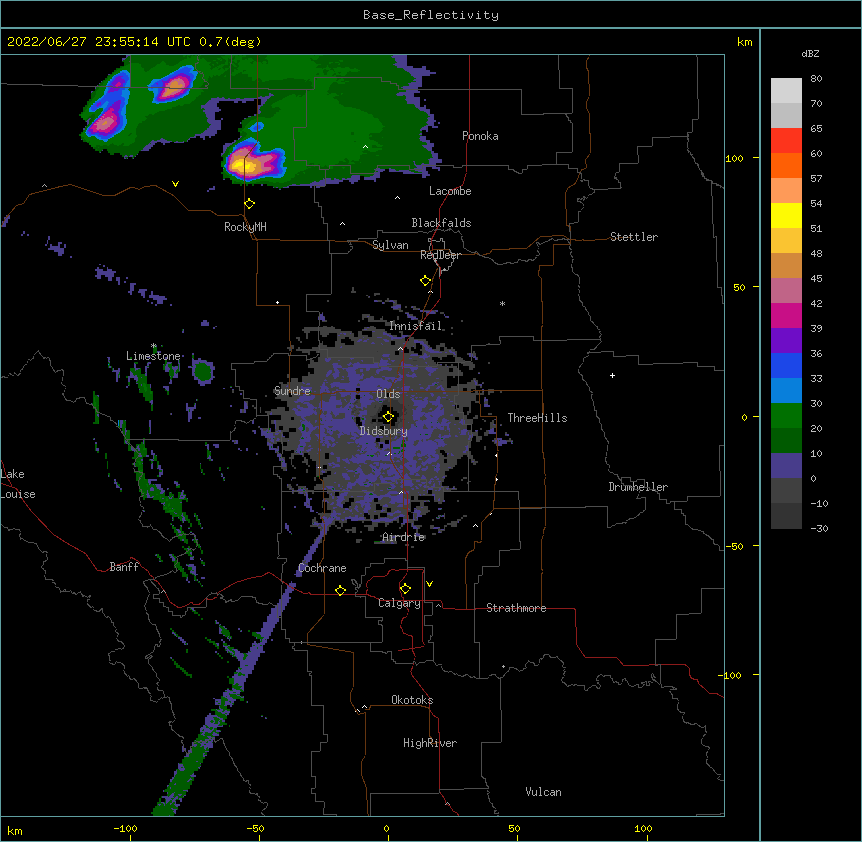Image resolution: width=862 pixels, height=842 pixels.
Task: Click the Okotoks town label
Action: pyautogui.click(x=412, y=700)
